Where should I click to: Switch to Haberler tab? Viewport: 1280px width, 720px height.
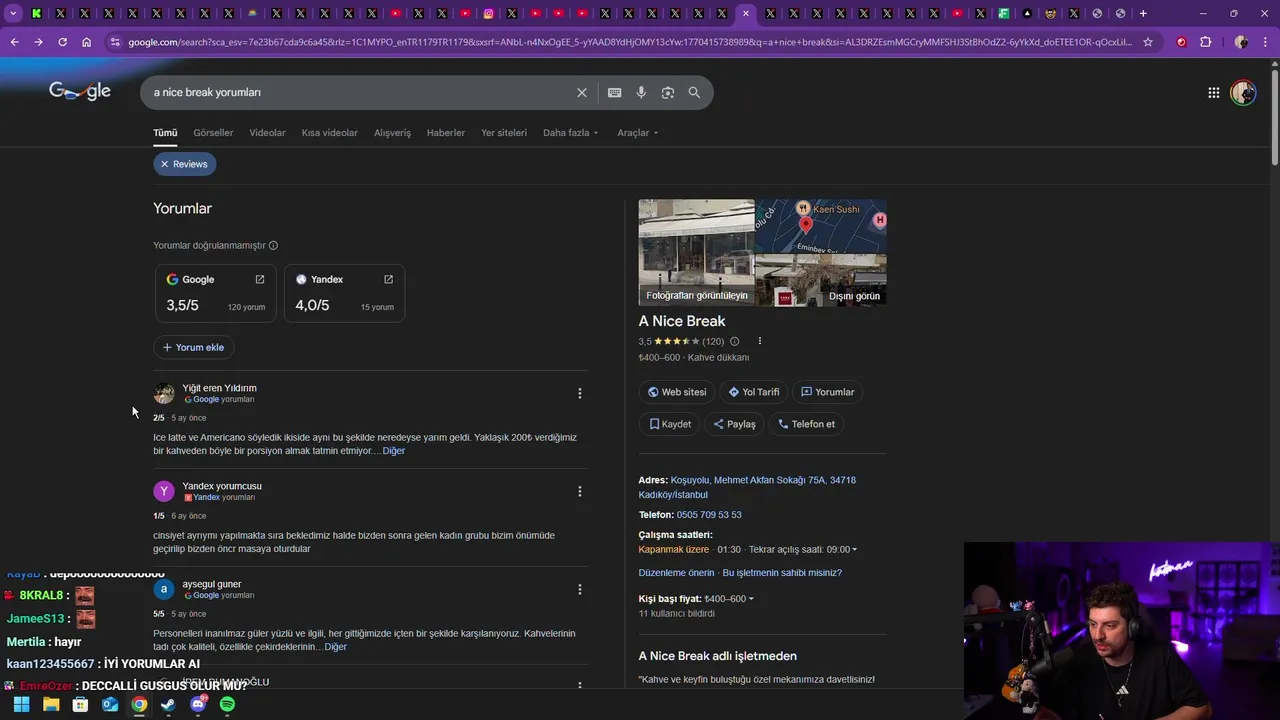pyautogui.click(x=446, y=133)
